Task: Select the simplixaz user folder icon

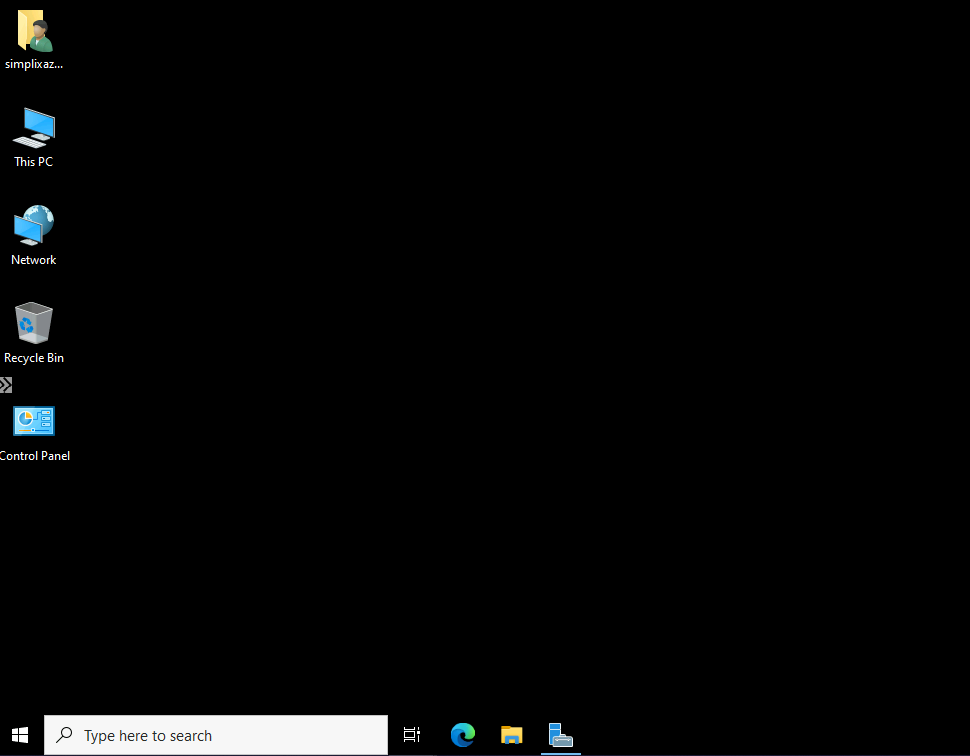Action: coord(34,32)
